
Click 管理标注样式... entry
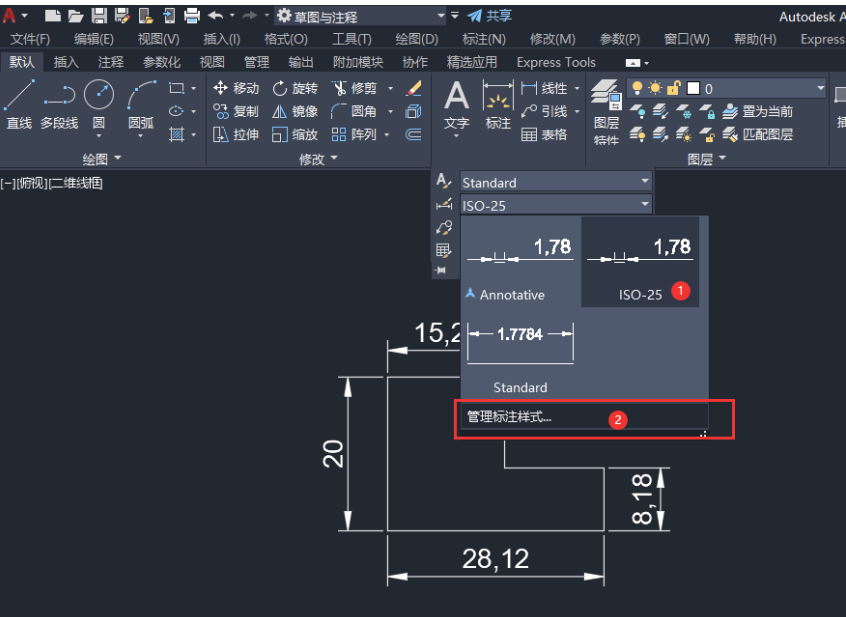coord(584,417)
